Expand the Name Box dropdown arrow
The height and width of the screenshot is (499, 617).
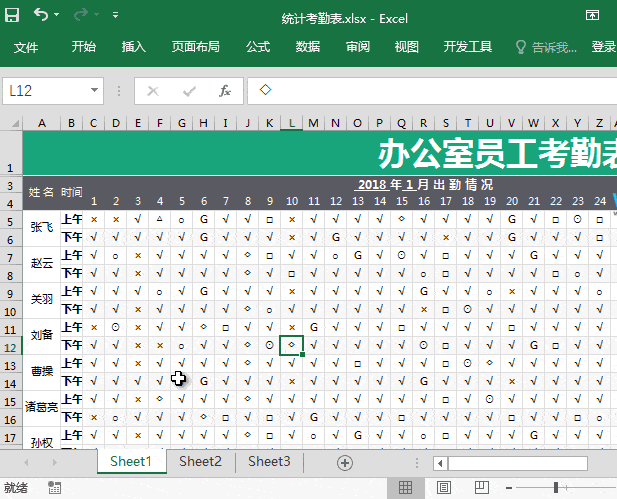coord(95,91)
